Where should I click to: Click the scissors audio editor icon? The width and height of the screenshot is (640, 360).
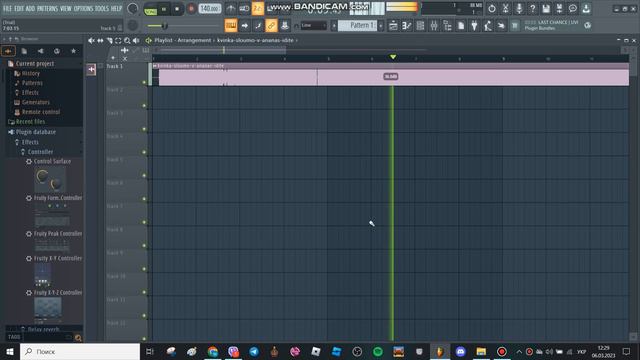[x=505, y=8]
